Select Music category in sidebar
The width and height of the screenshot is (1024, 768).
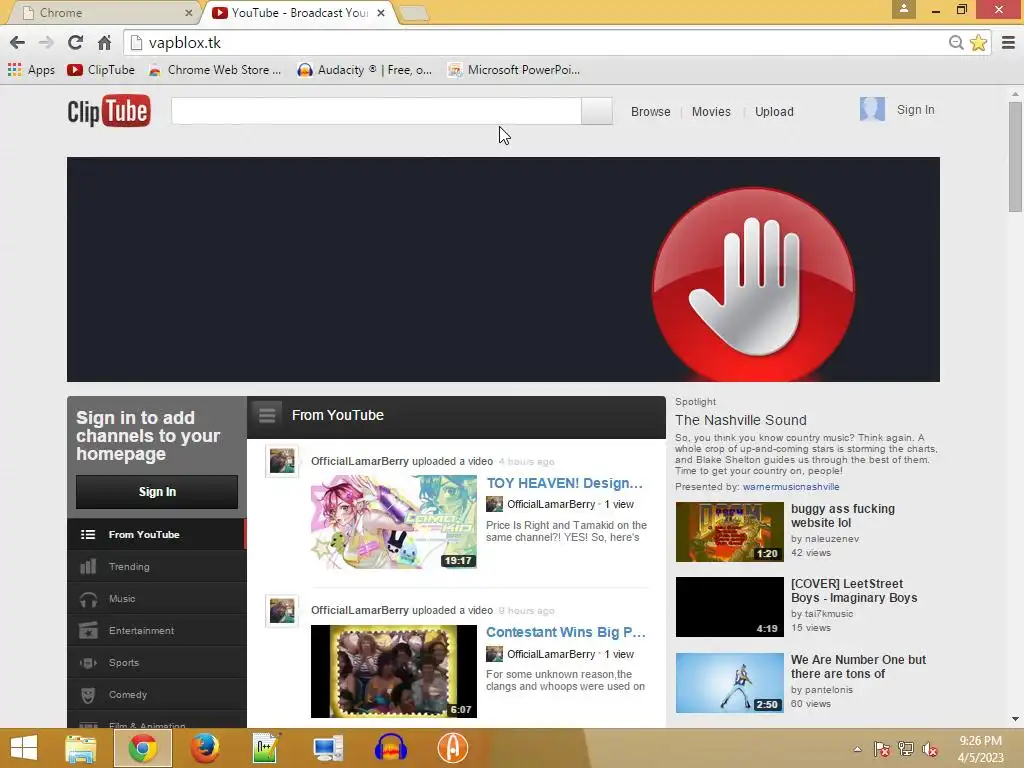(157, 598)
